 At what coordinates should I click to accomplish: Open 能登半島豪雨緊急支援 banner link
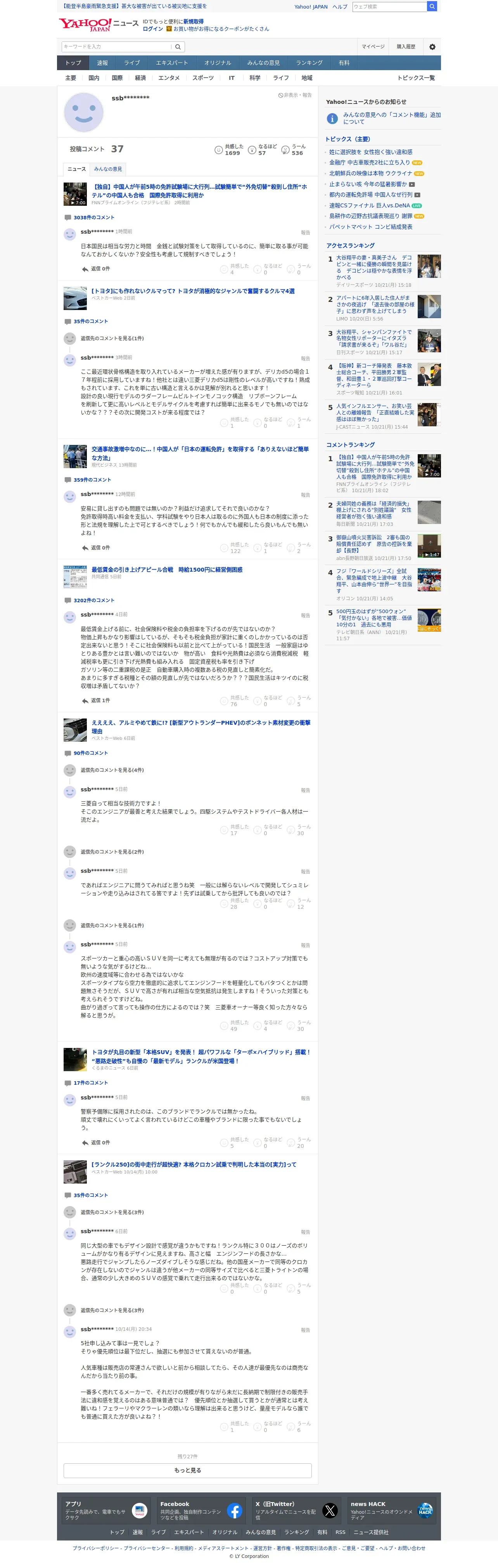click(x=133, y=6)
